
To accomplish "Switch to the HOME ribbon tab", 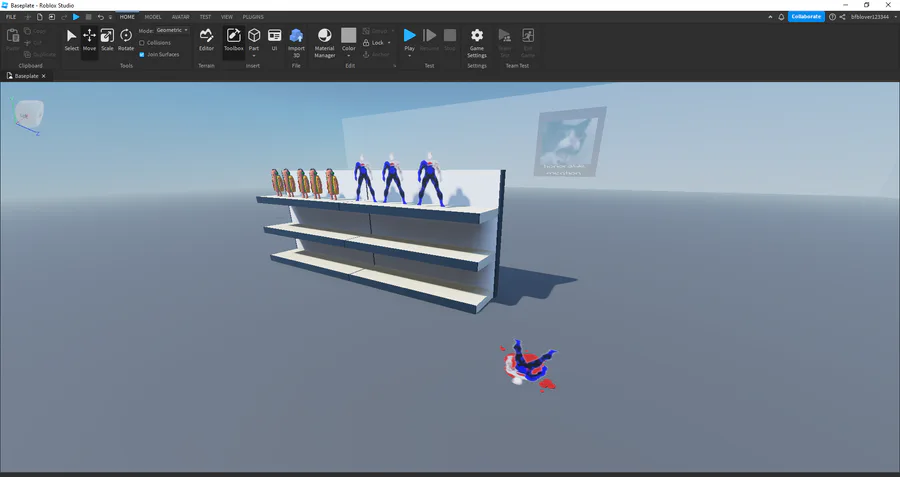I will point(127,17).
